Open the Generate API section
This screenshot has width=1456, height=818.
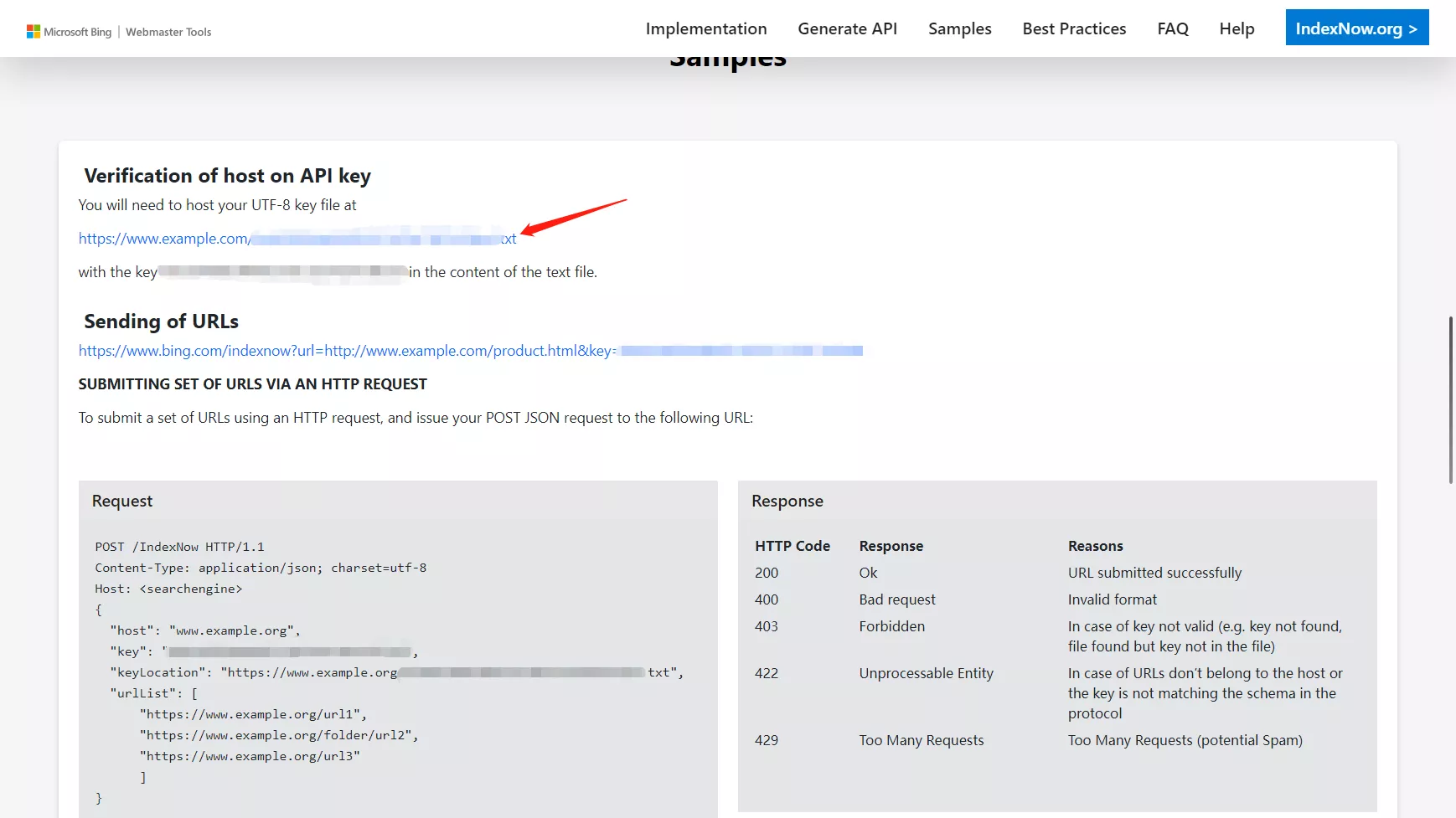pos(847,28)
